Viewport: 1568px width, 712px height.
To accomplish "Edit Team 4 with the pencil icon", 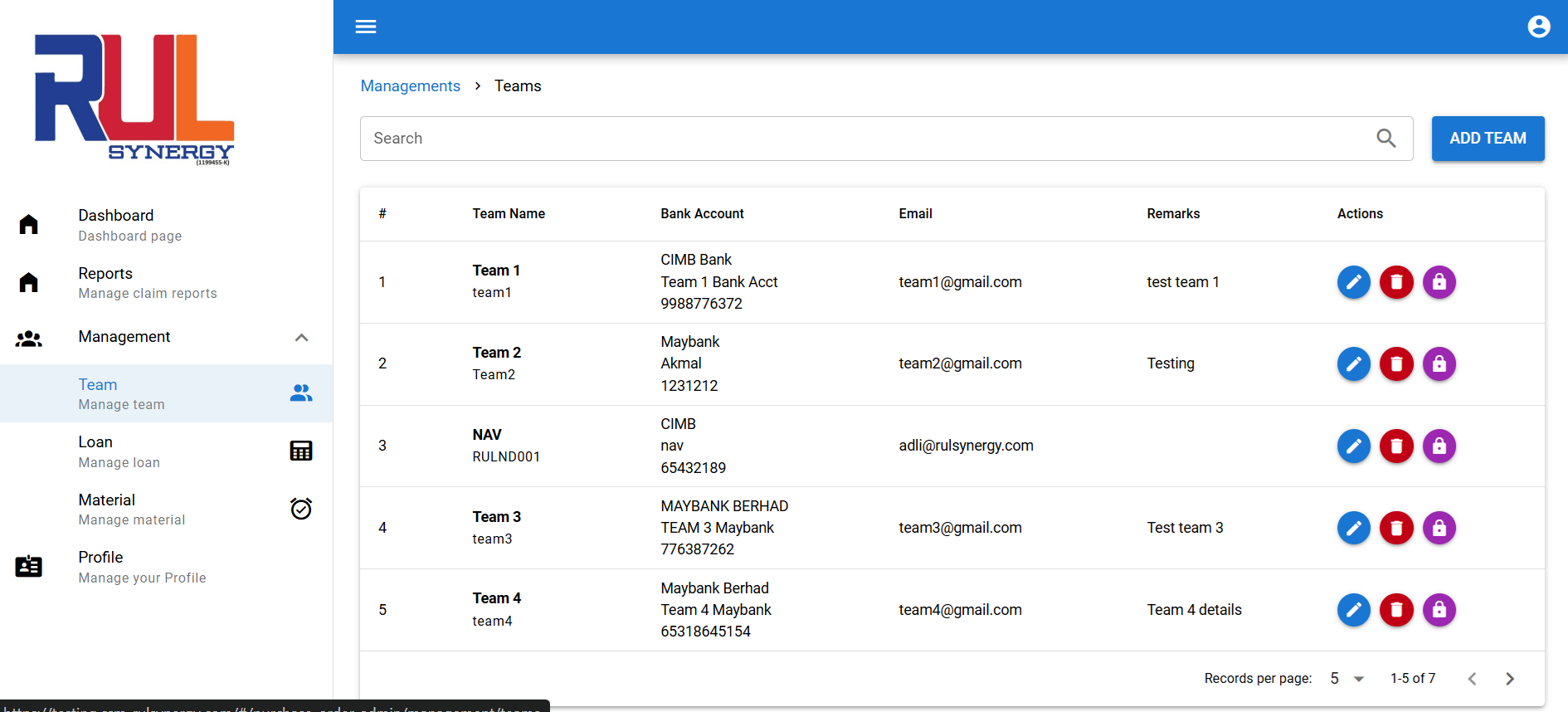I will pos(1354,610).
